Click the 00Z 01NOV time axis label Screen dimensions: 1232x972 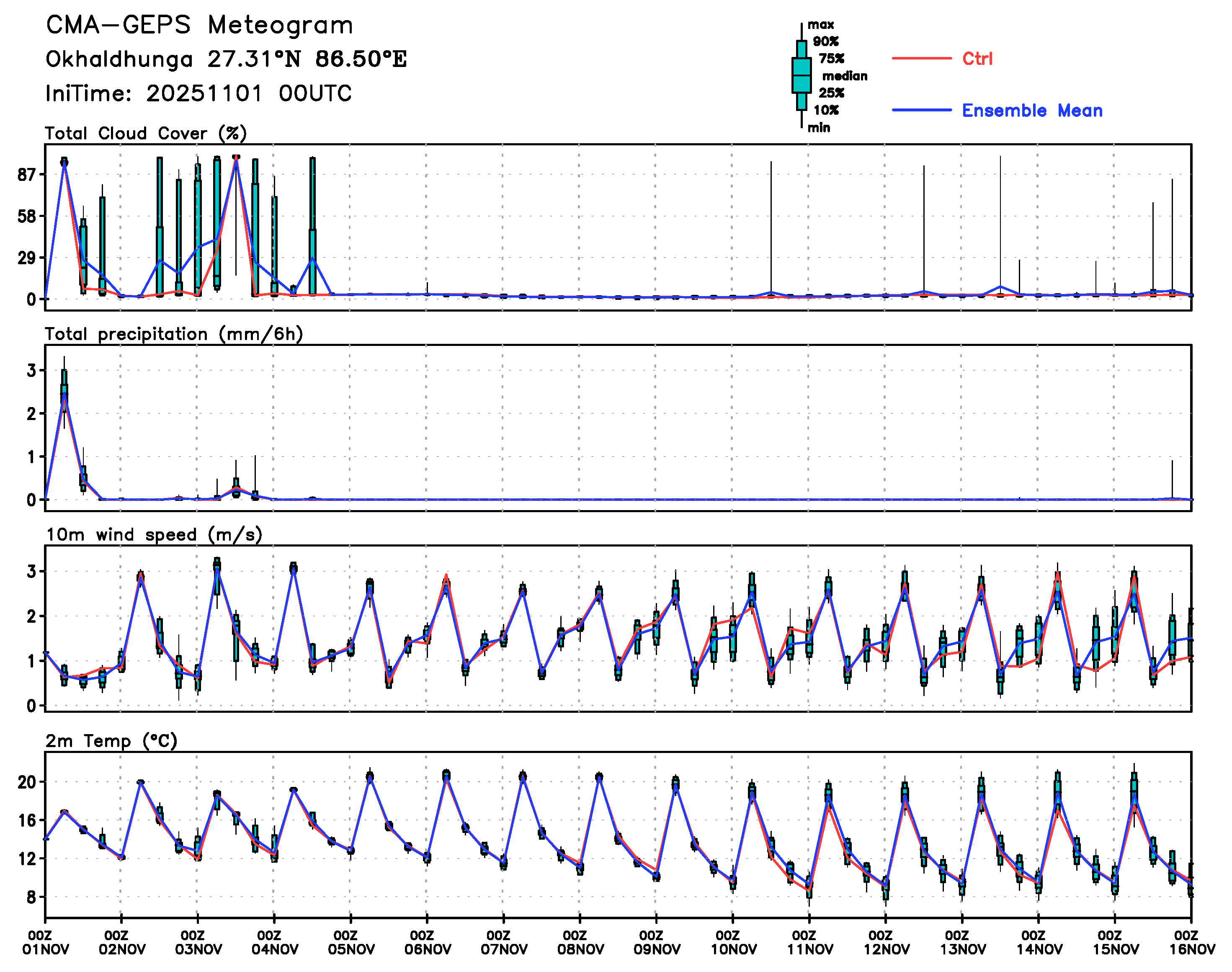coord(46,942)
